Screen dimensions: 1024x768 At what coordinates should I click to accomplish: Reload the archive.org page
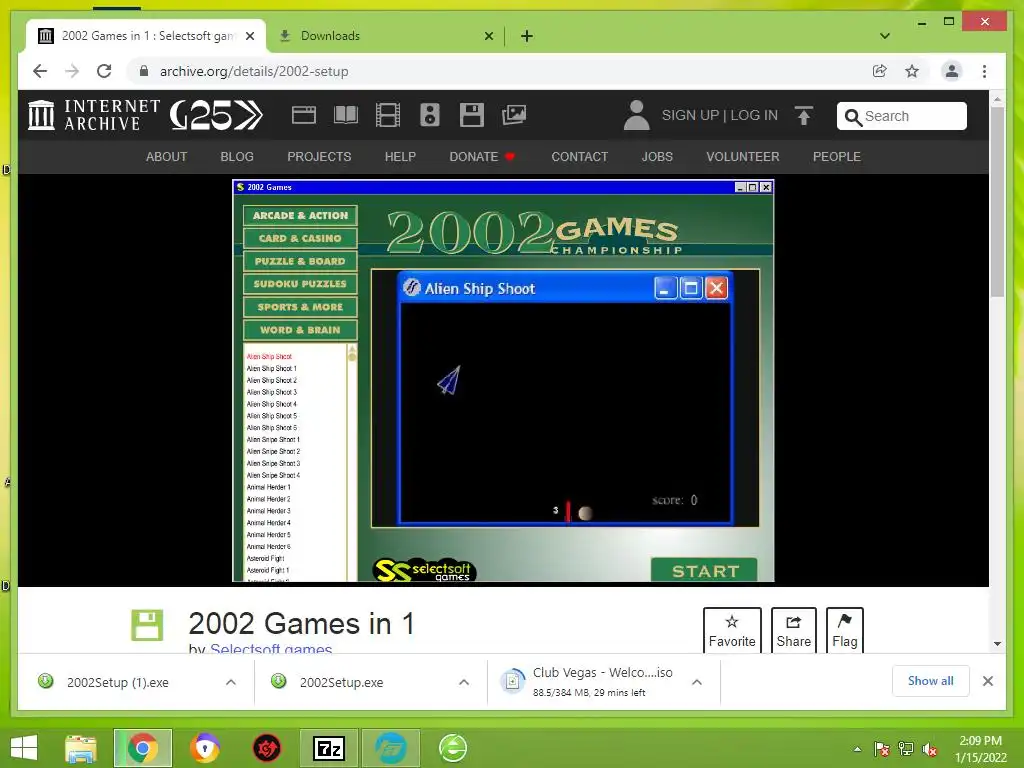click(104, 71)
